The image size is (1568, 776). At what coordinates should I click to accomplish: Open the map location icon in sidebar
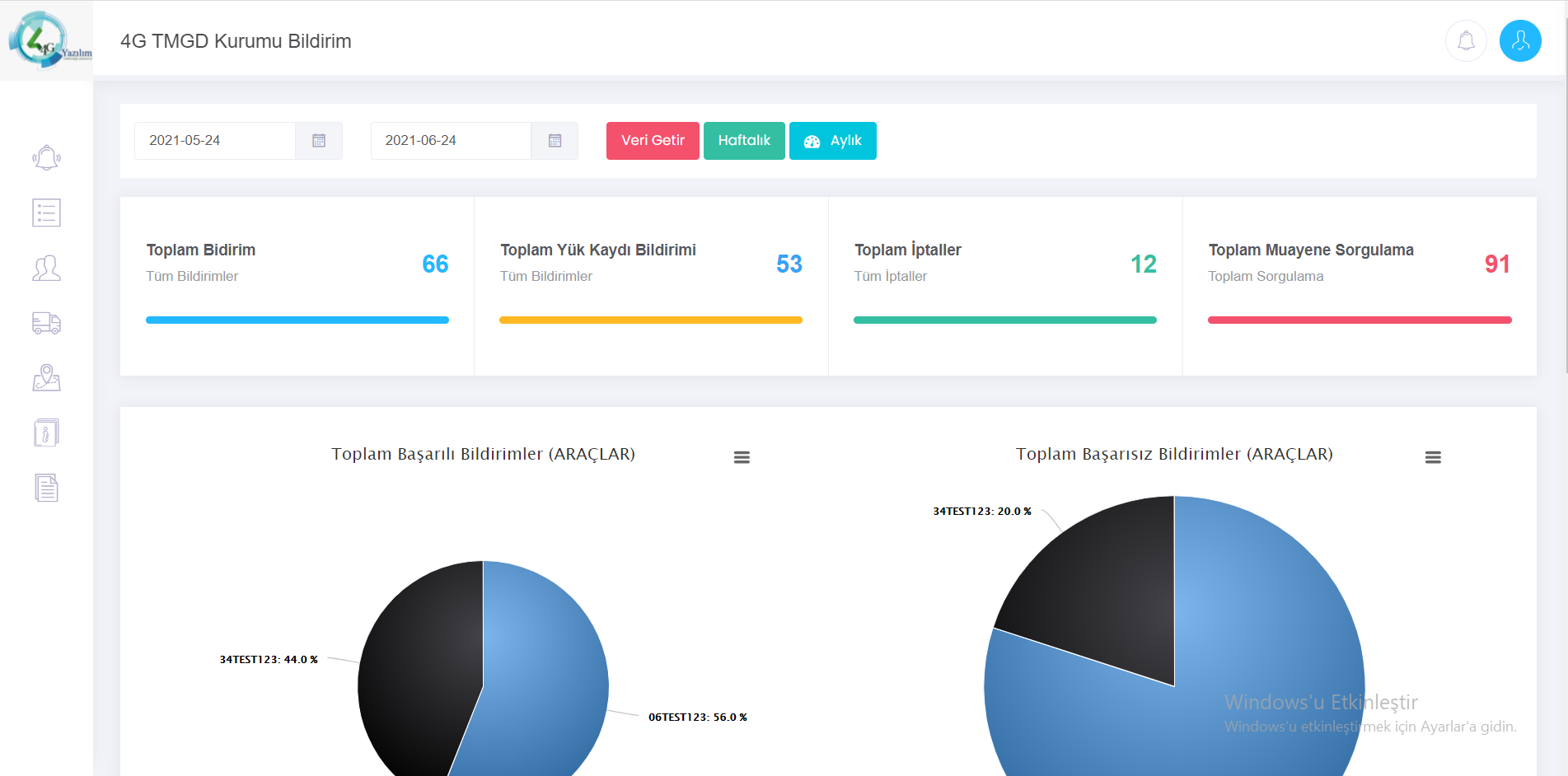pyautogui.click(x=46, y=378)
